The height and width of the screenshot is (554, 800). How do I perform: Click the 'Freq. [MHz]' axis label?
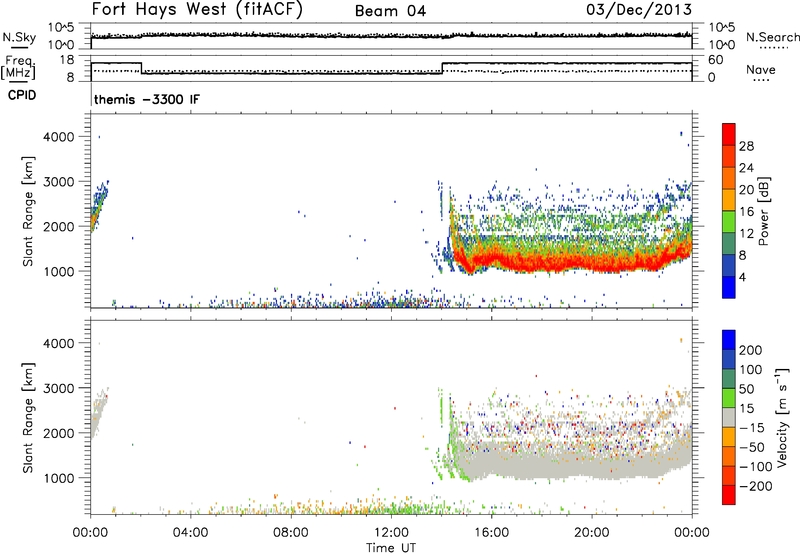tap(19, 68)
